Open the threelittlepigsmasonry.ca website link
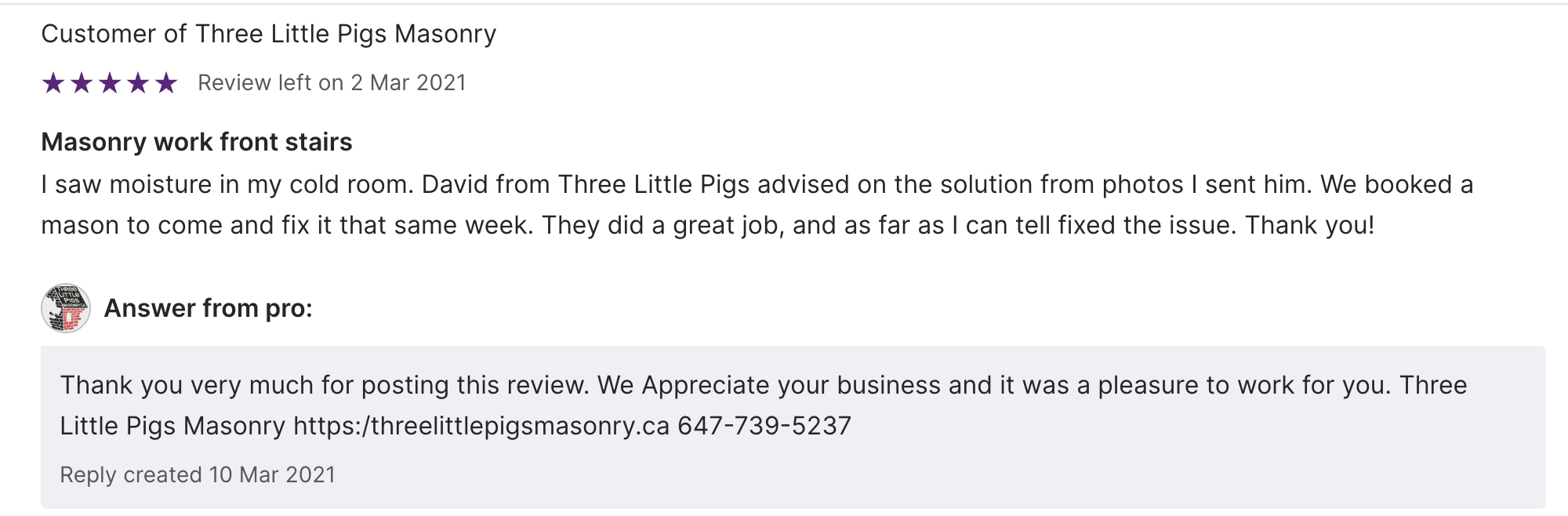The image size is (1568, 516). point(481,426)
